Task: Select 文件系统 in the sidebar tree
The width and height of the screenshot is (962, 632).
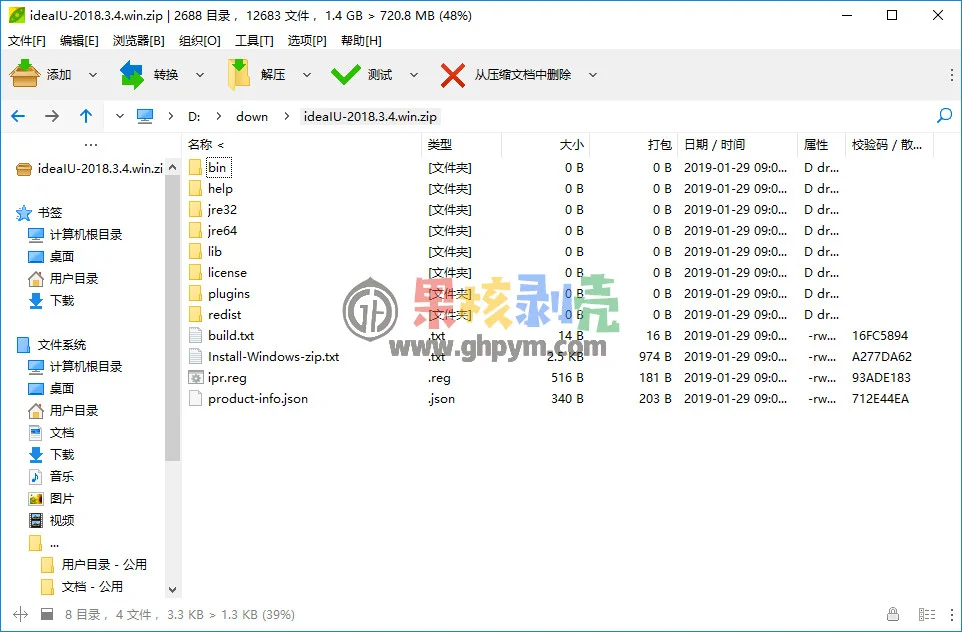Action: (62, 345)
